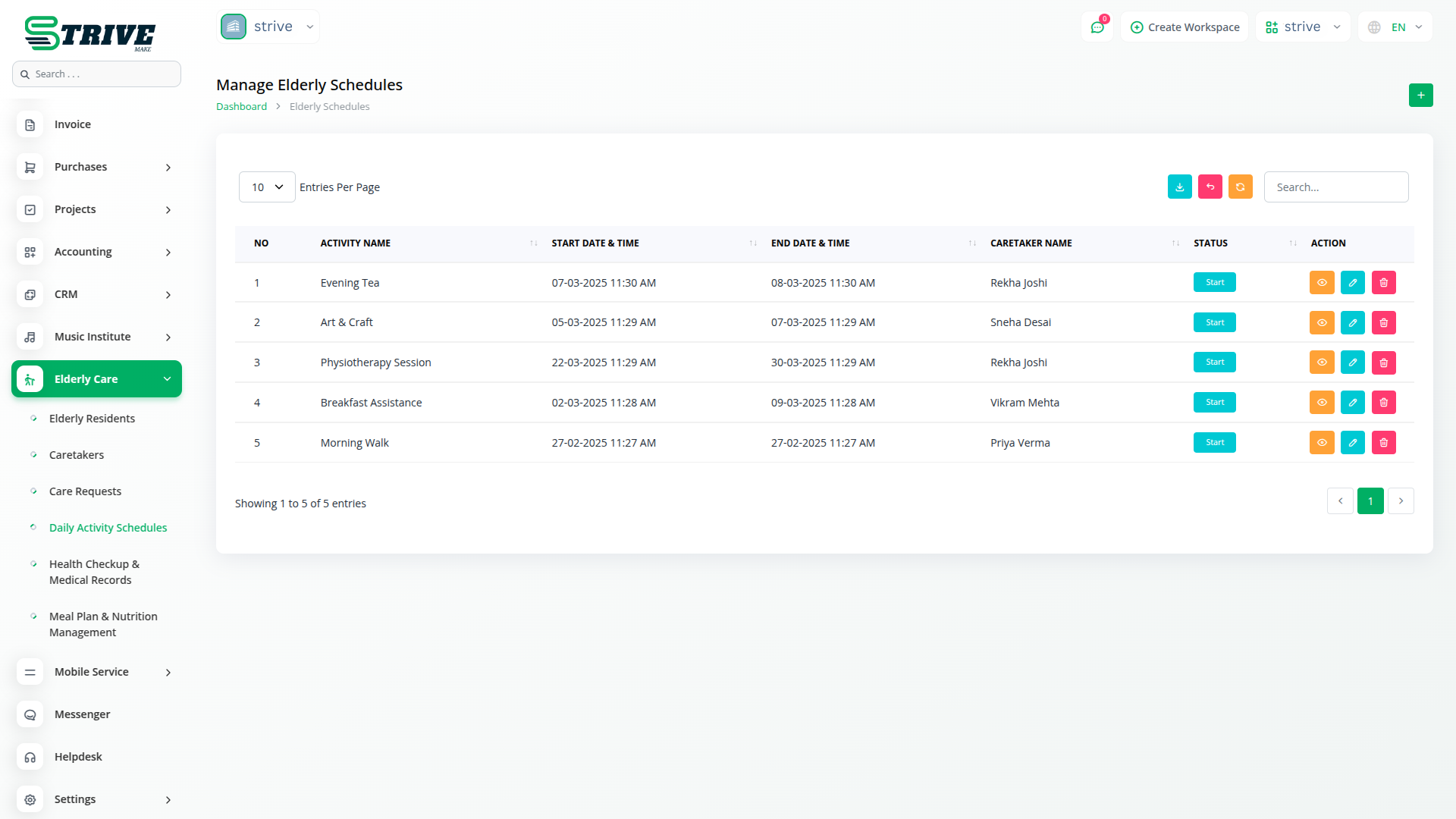The image size is (1456, 819).
Task: Open Caretakers in the sidebar
Action: [77, 455]
